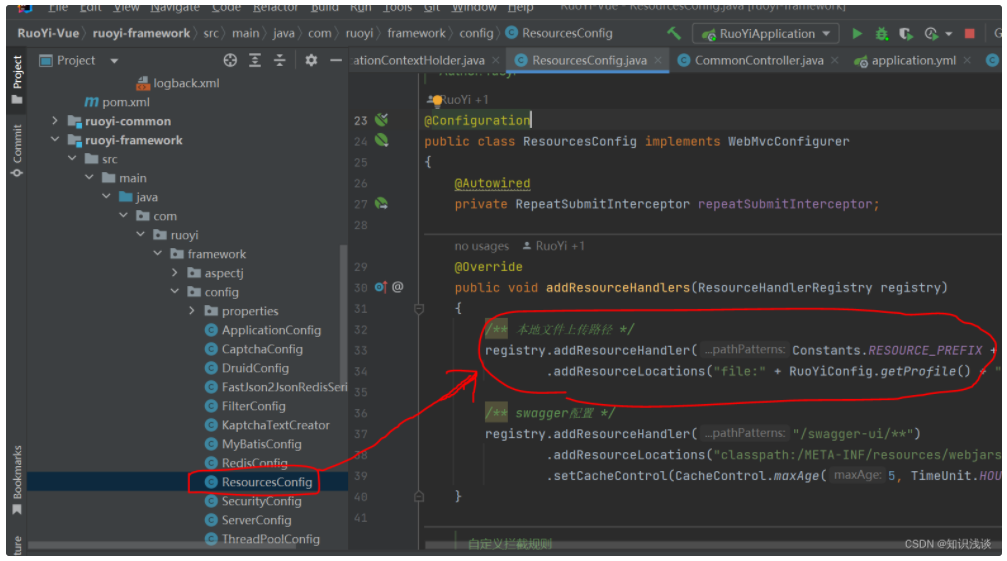Stop the running application red square
1007x561 pixels.
point(970,33)
